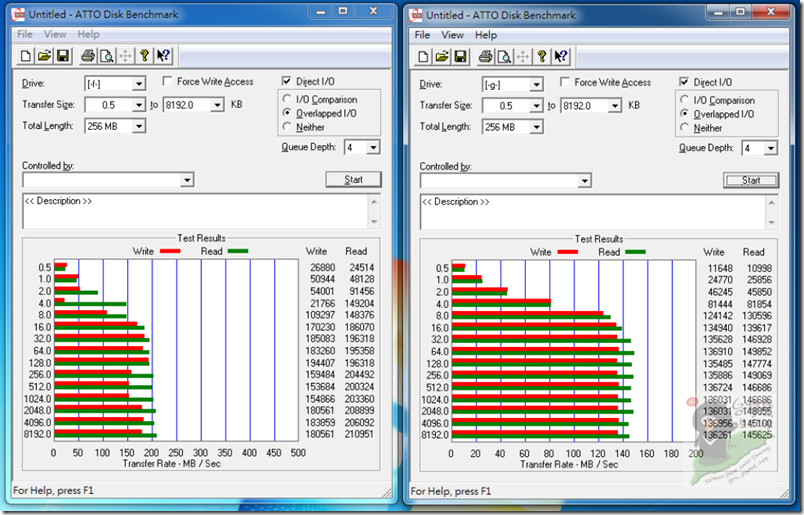Click New file icon in right window toolbar

423,56
